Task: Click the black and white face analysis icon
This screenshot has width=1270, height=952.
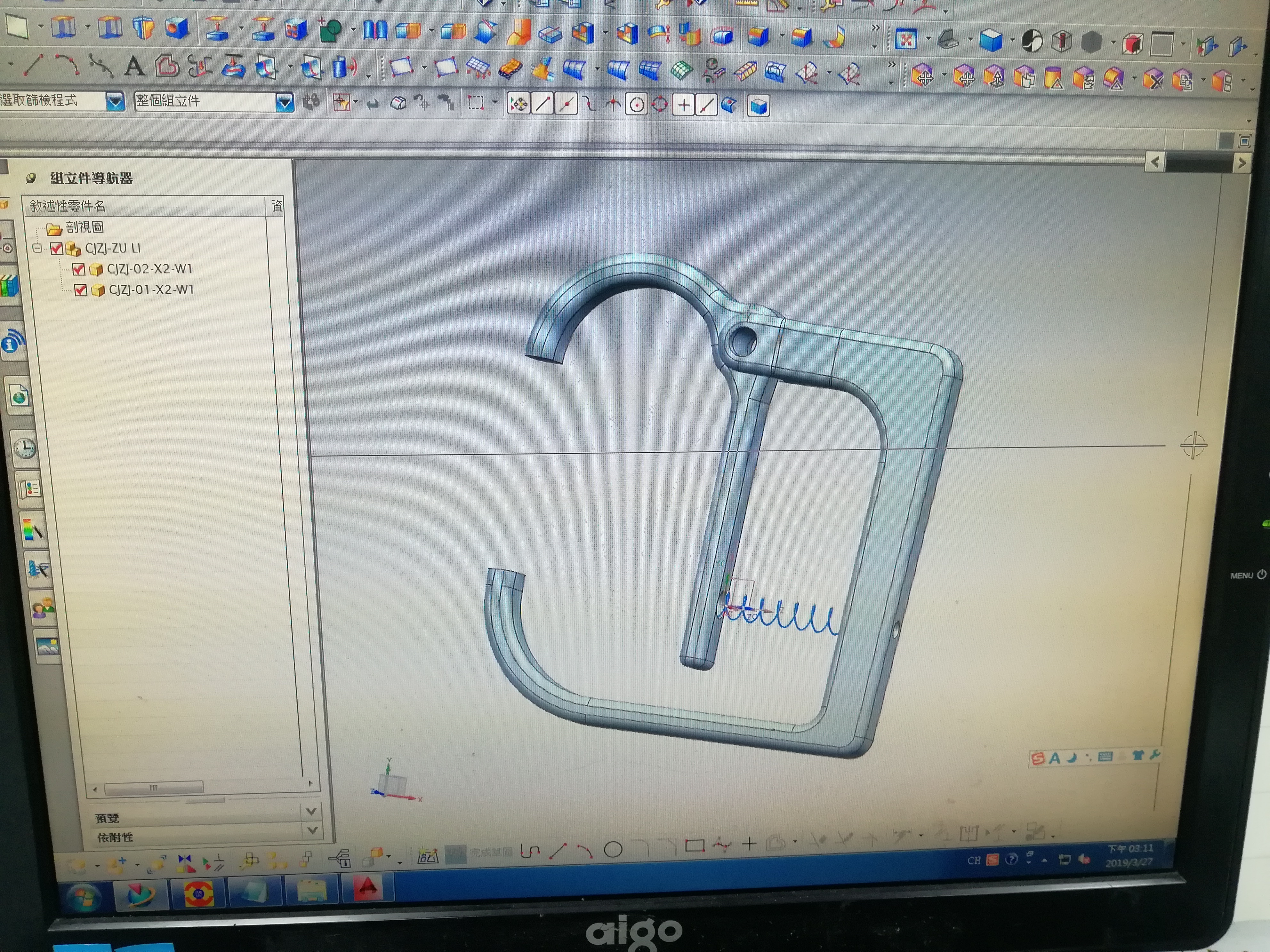Action: (1032, 41)
